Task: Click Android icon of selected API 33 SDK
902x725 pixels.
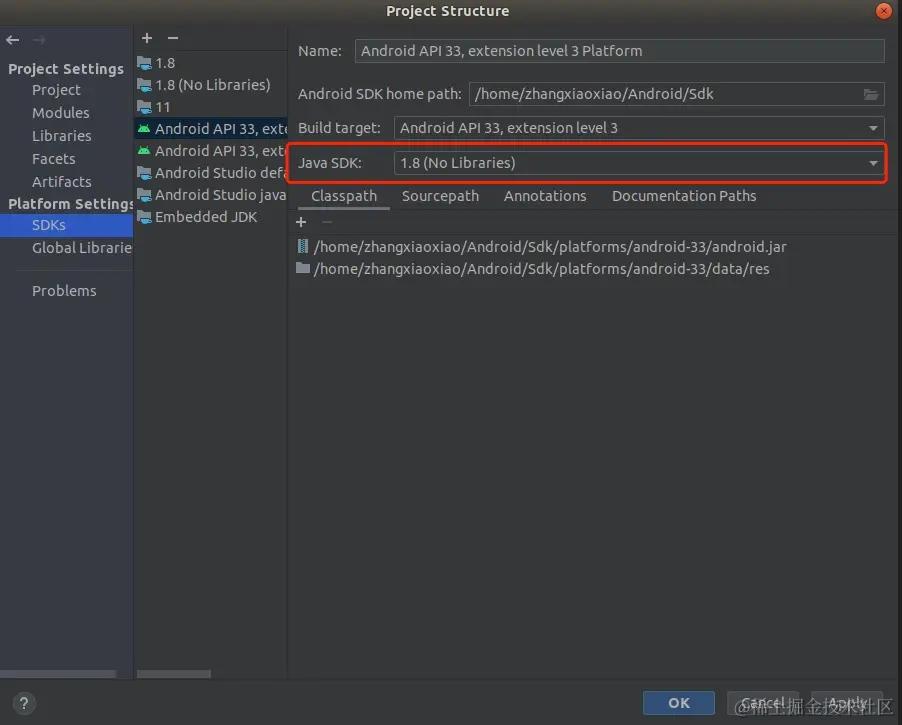Action: click(x=144, y=128)
